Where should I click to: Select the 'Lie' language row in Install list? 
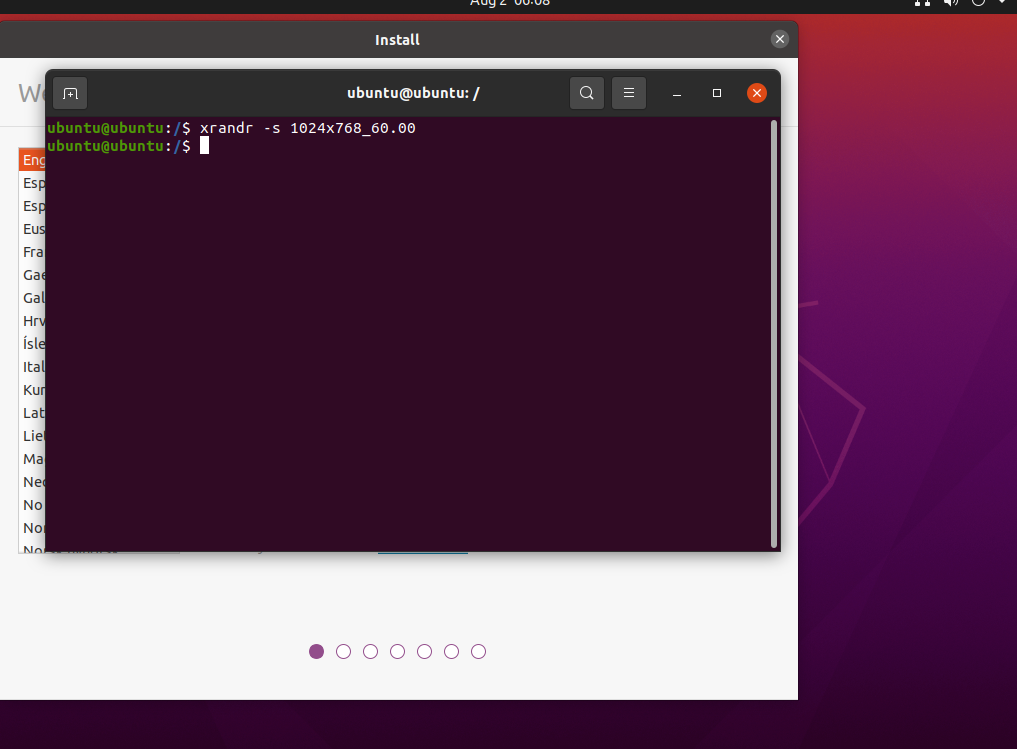(32, 436)
